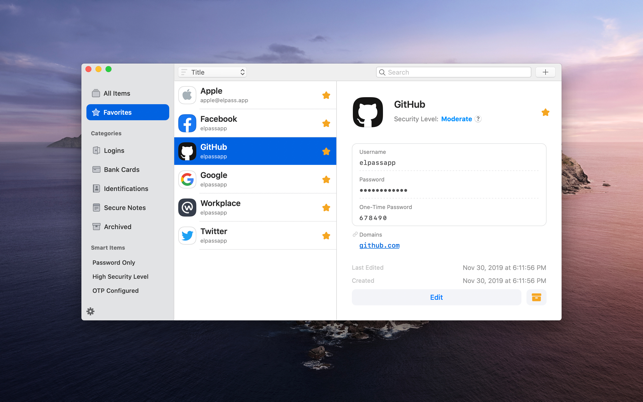This screenshot has width=643, height=402.
Task: Click the security level help question mark
Action: [x=478, y=119]
